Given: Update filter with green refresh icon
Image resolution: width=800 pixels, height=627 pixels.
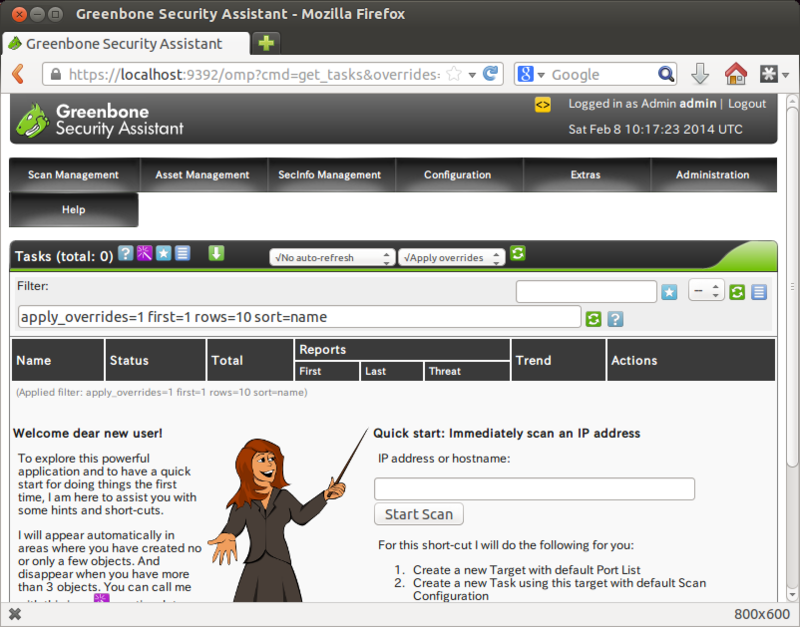Looking at the screenshot, I should (593, 319).
